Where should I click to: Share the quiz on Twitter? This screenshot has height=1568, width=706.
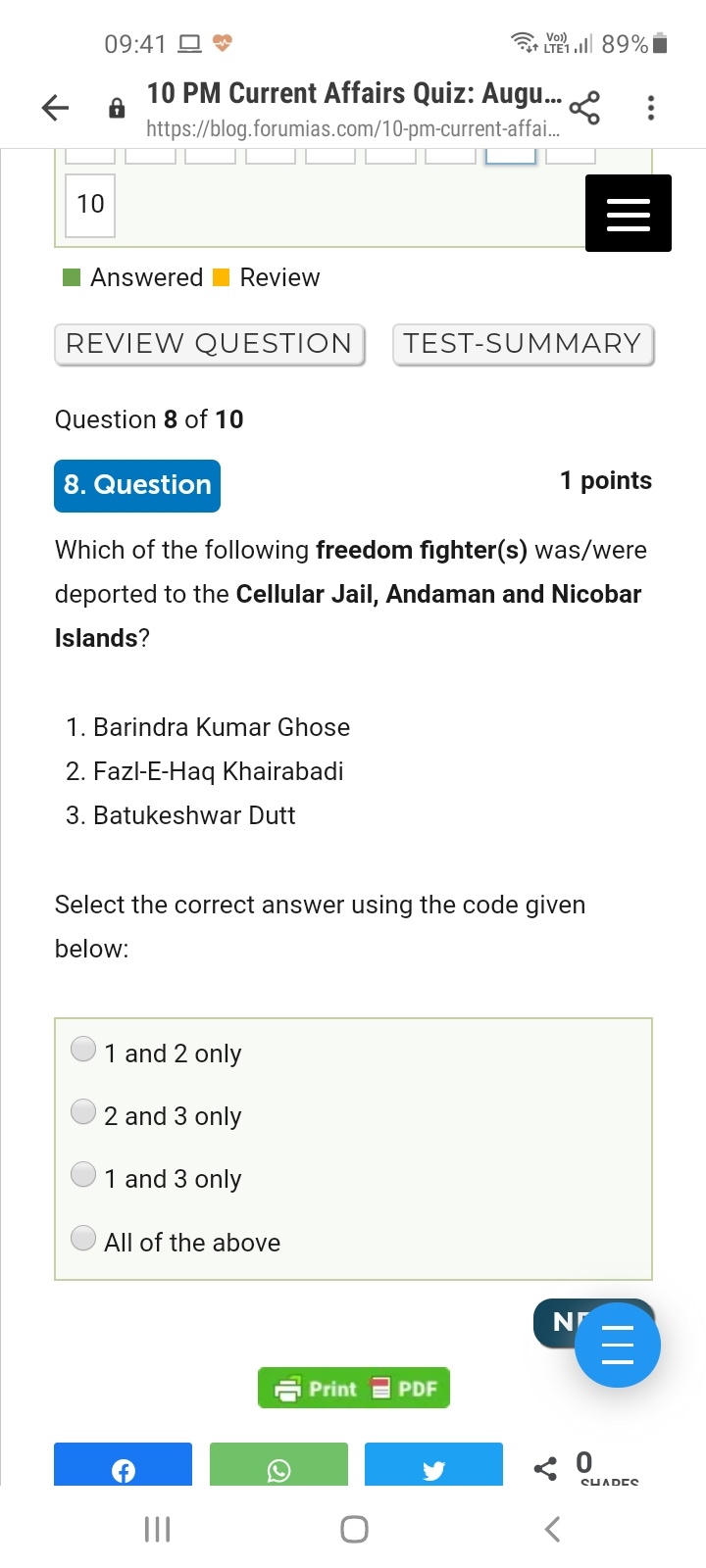[433, 1467]
